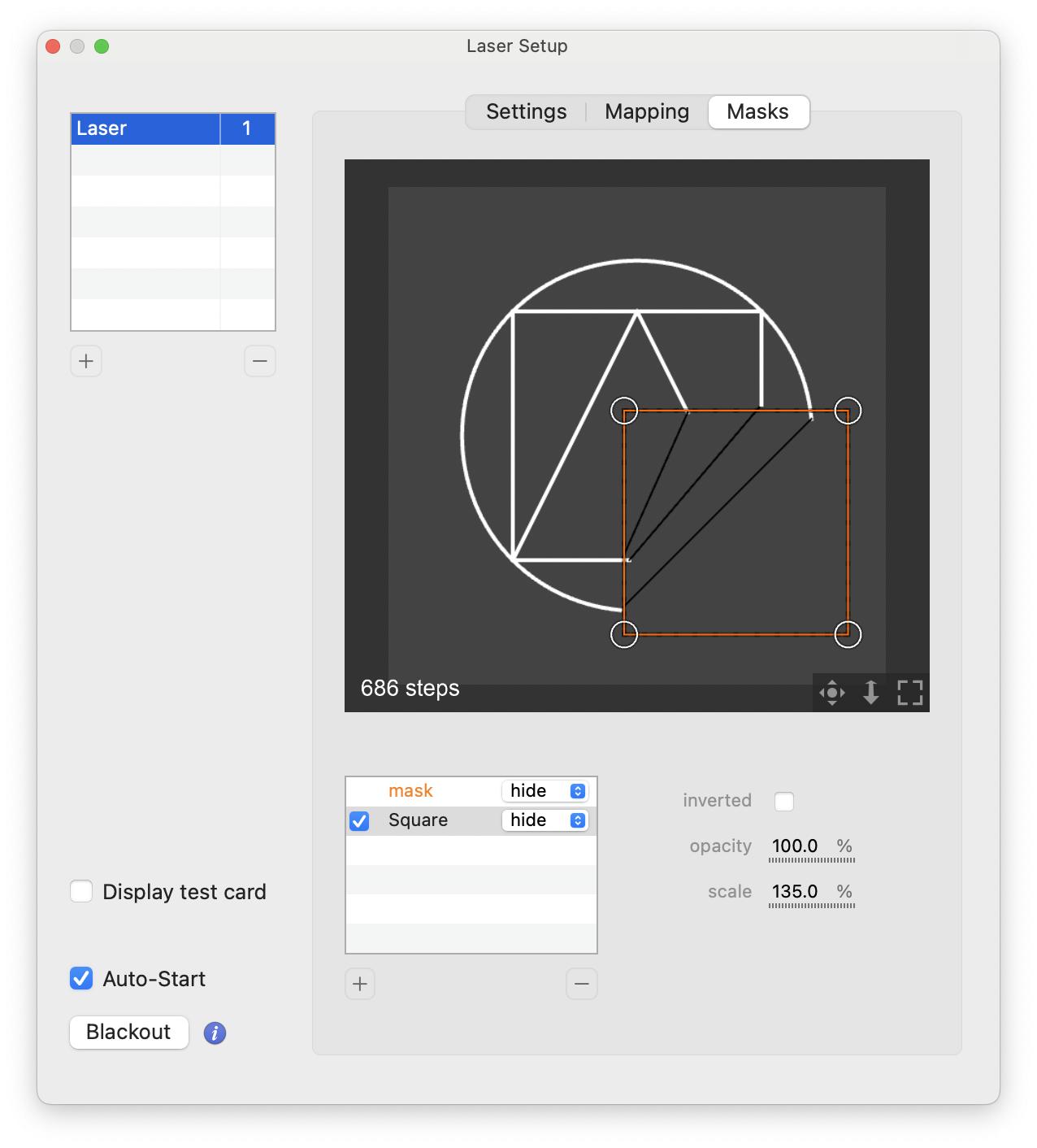Click the top-right mask corner handle
The height and width of the screenshot is (1148, 1037).
(x=848, y=411)
